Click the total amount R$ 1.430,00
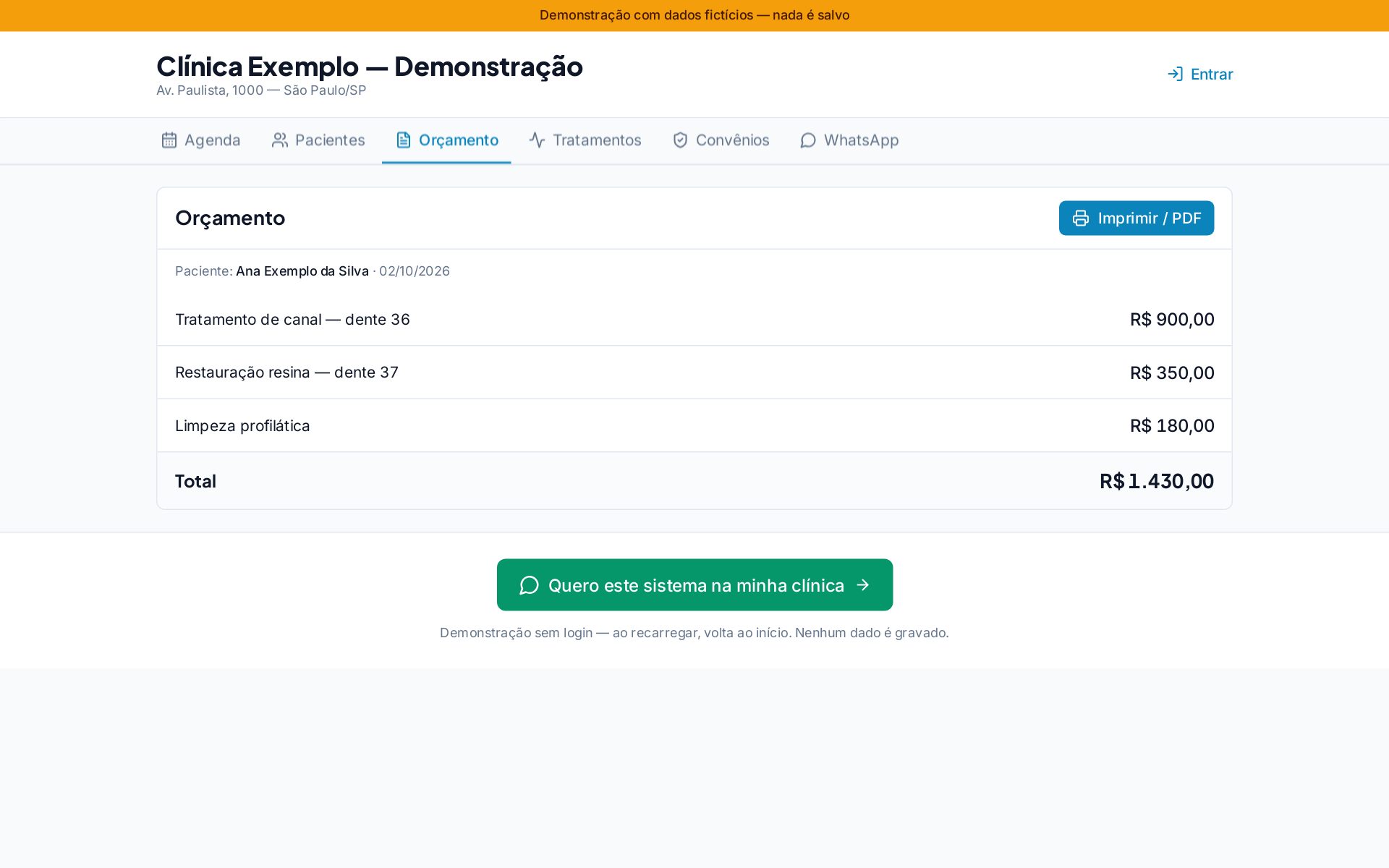This screenshot has height=868, width=1389. (1157, 481)
